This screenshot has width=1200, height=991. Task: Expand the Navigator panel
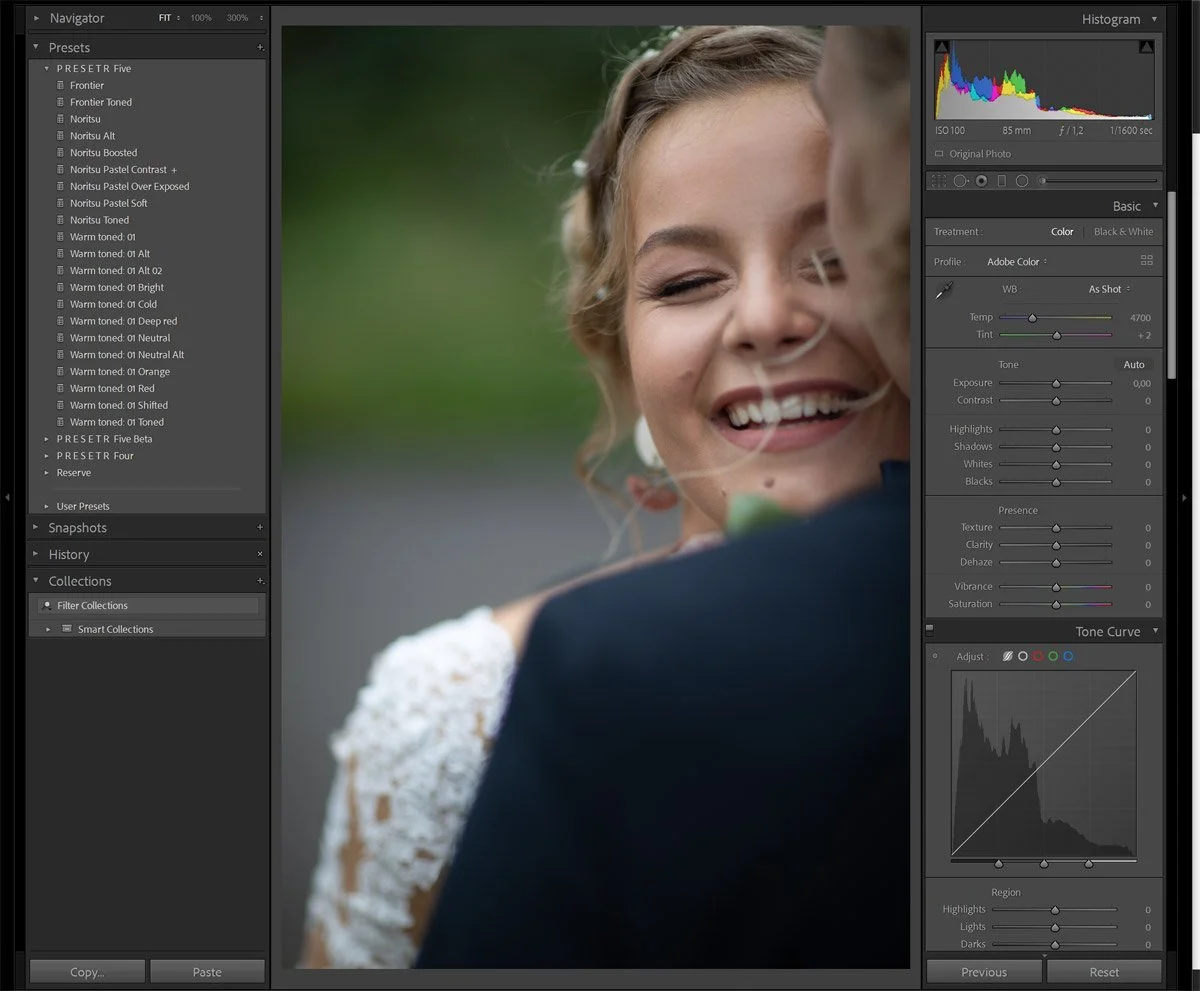[x=37, y=18]
